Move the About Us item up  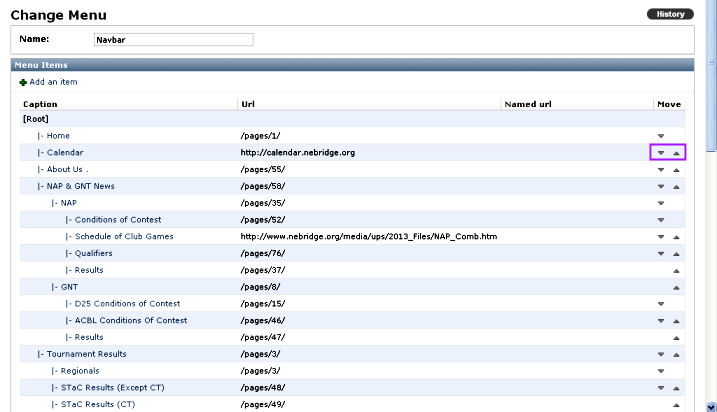coord(677,170)
